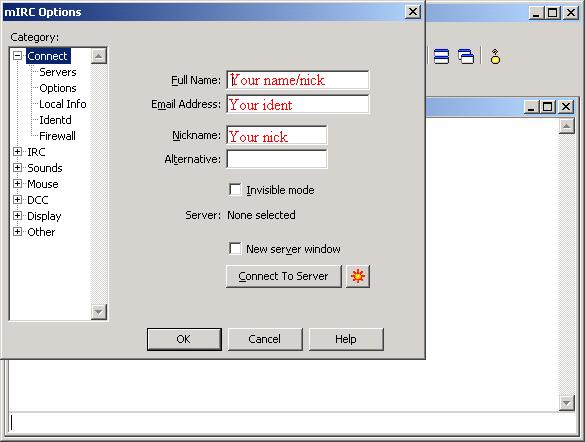Select the Identd tree item
Screen dimensions: 585x442
55,120
